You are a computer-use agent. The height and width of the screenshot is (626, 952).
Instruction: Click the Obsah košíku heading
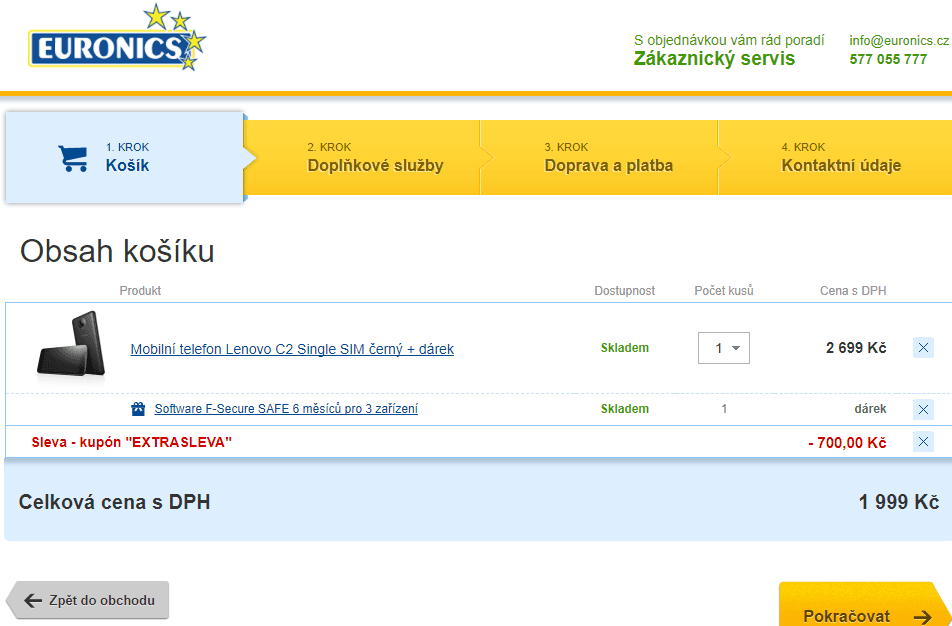coord(117,251)
